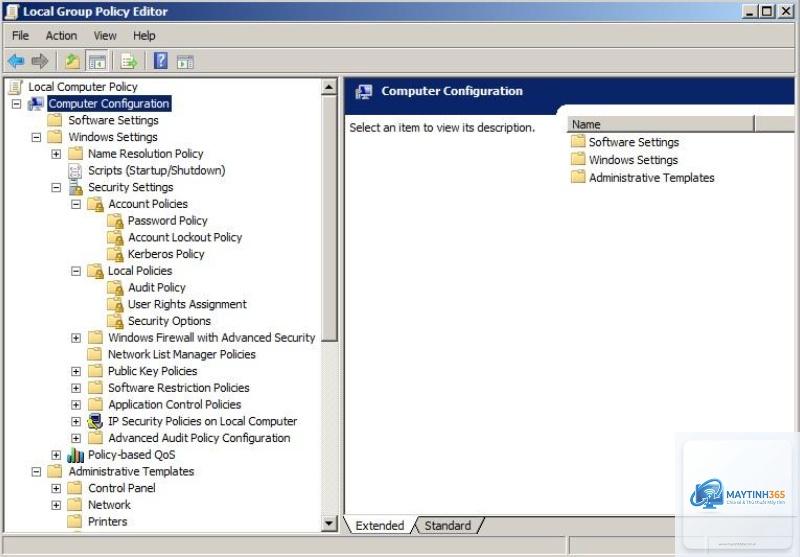Open Help via blue question mark icon

pyautogui.click(x=161, y=61)
